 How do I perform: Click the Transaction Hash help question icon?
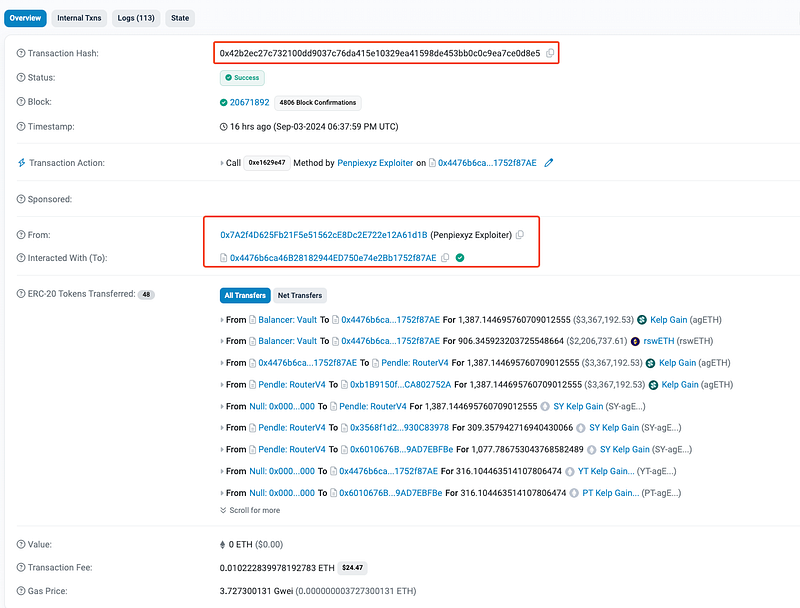21,53
